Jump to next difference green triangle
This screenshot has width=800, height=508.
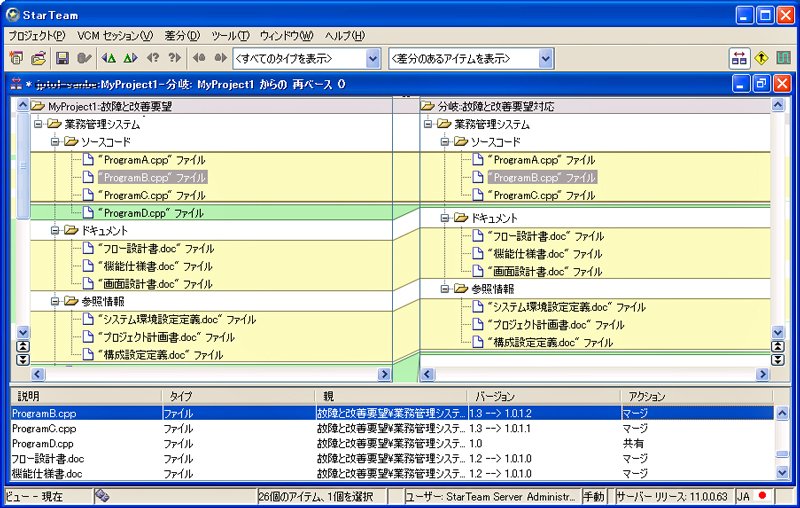[131, 58]
